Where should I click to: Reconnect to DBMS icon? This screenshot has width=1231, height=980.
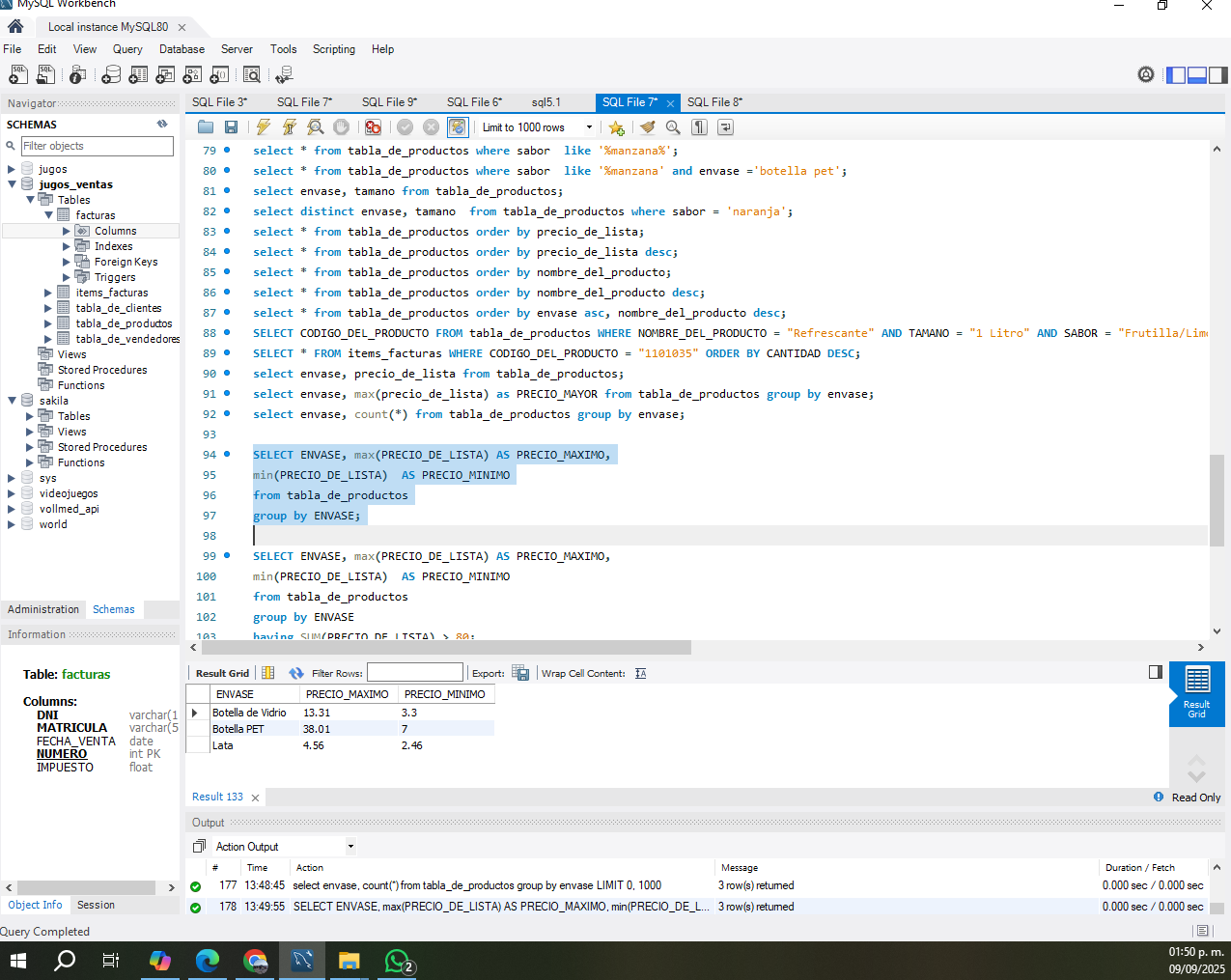pos(284,74)
